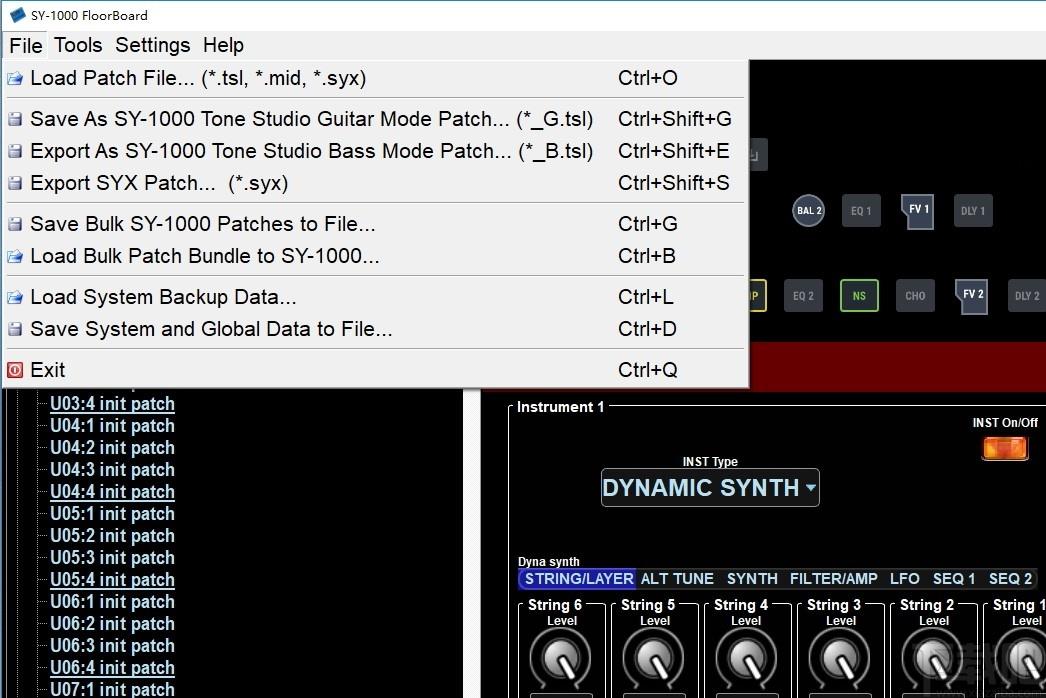The width and height of the screenshot is (1046, 698).
Task: Select patch U07:1 init patch
Action: point(112,689)
